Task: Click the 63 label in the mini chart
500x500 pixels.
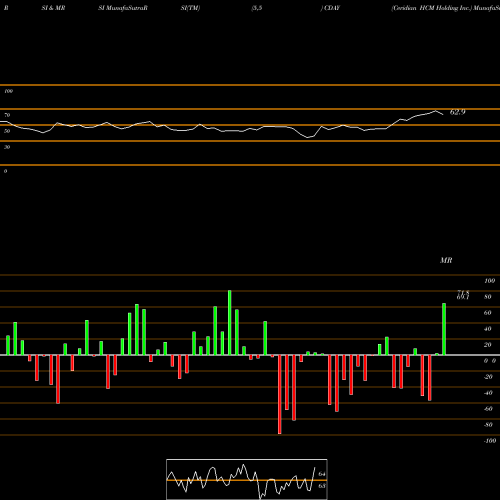Action: coord(322,486)
